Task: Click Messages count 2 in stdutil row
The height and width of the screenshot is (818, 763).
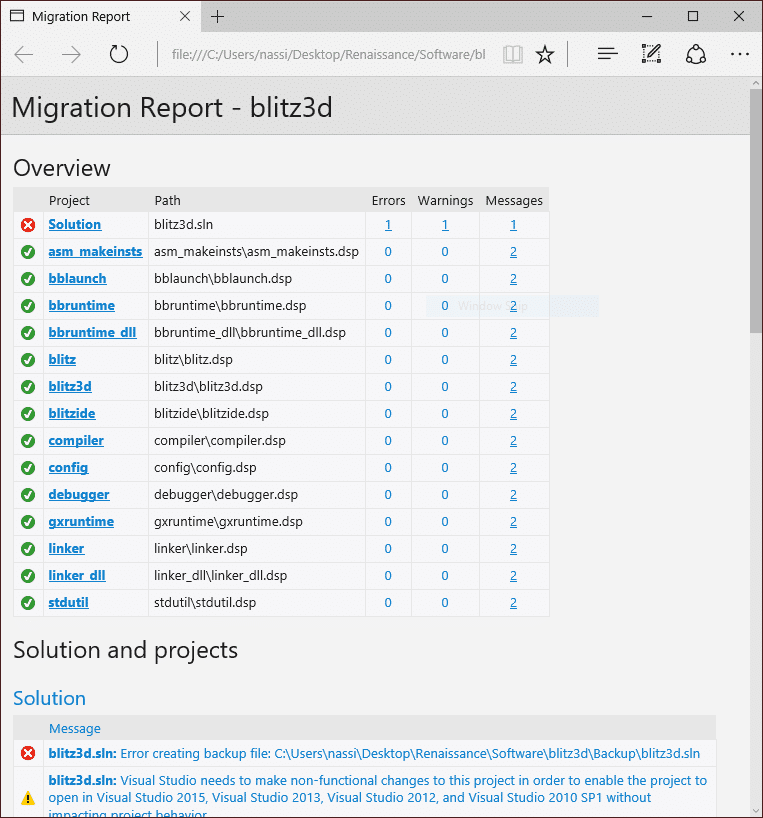Action: click(513, 603)
